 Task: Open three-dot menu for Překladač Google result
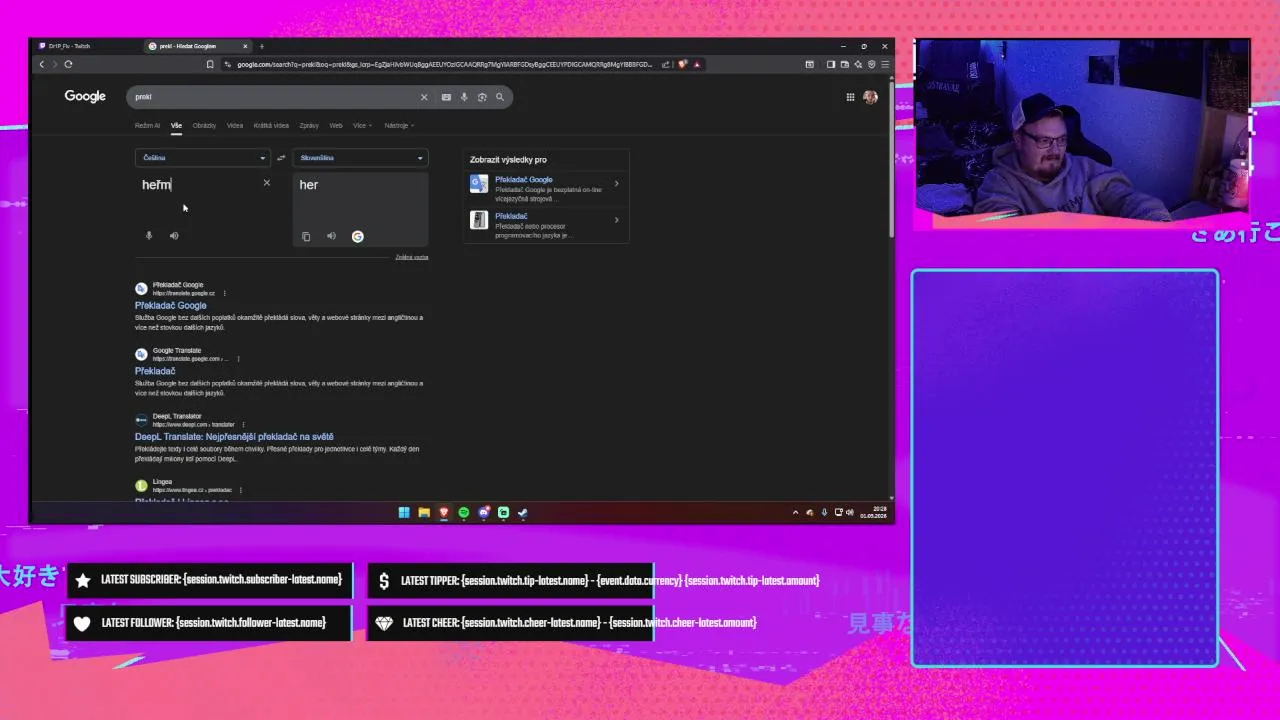224,293
